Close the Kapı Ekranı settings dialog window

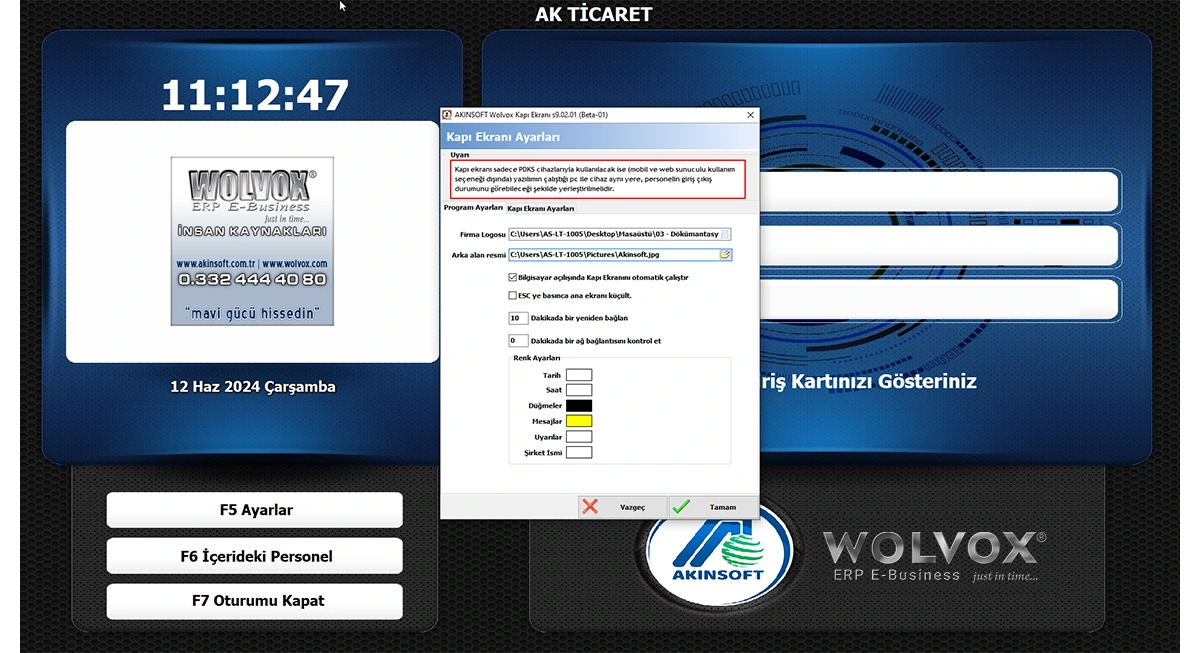tap(750, 115)
